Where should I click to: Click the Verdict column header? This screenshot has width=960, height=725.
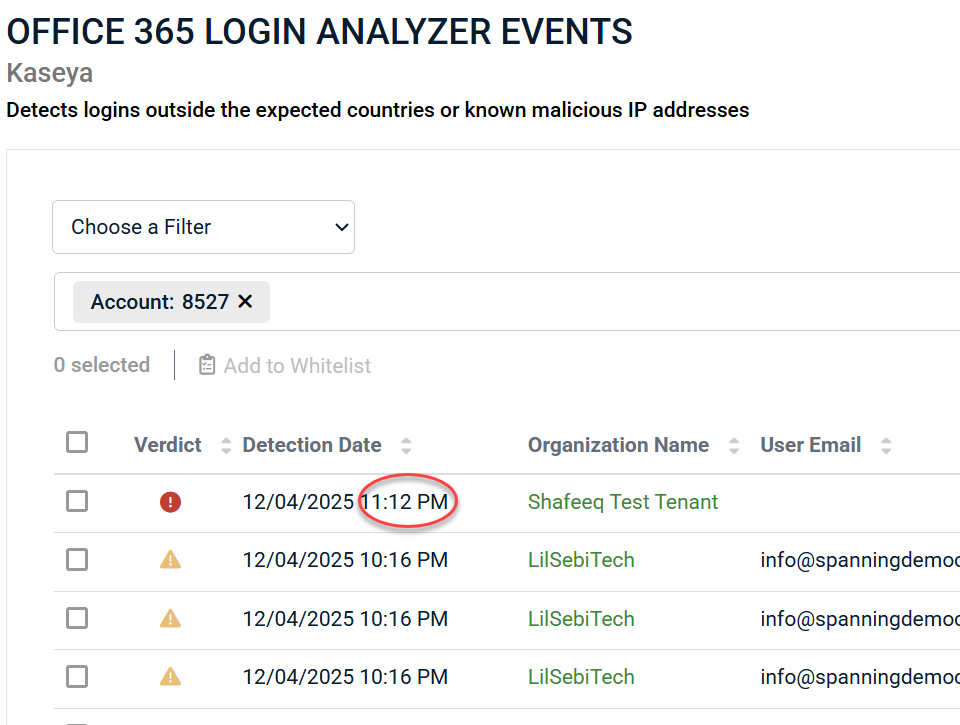[x=168, y=446]
